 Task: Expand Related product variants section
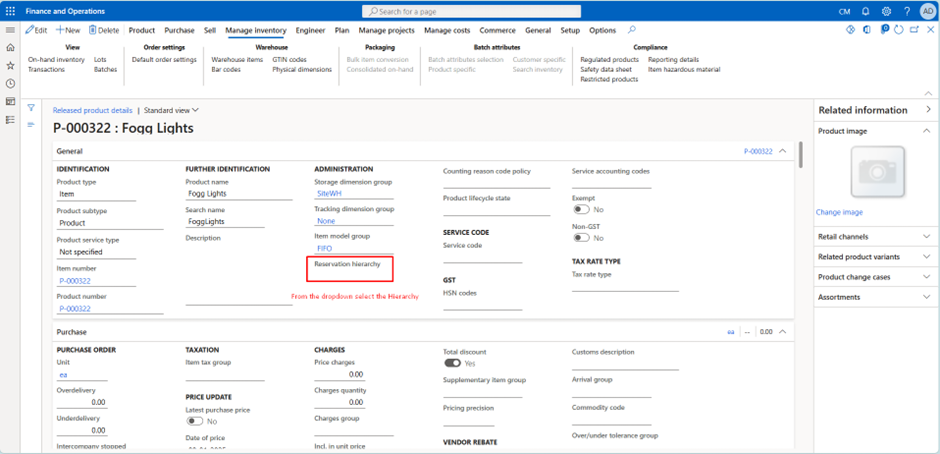tap(927, 257)
